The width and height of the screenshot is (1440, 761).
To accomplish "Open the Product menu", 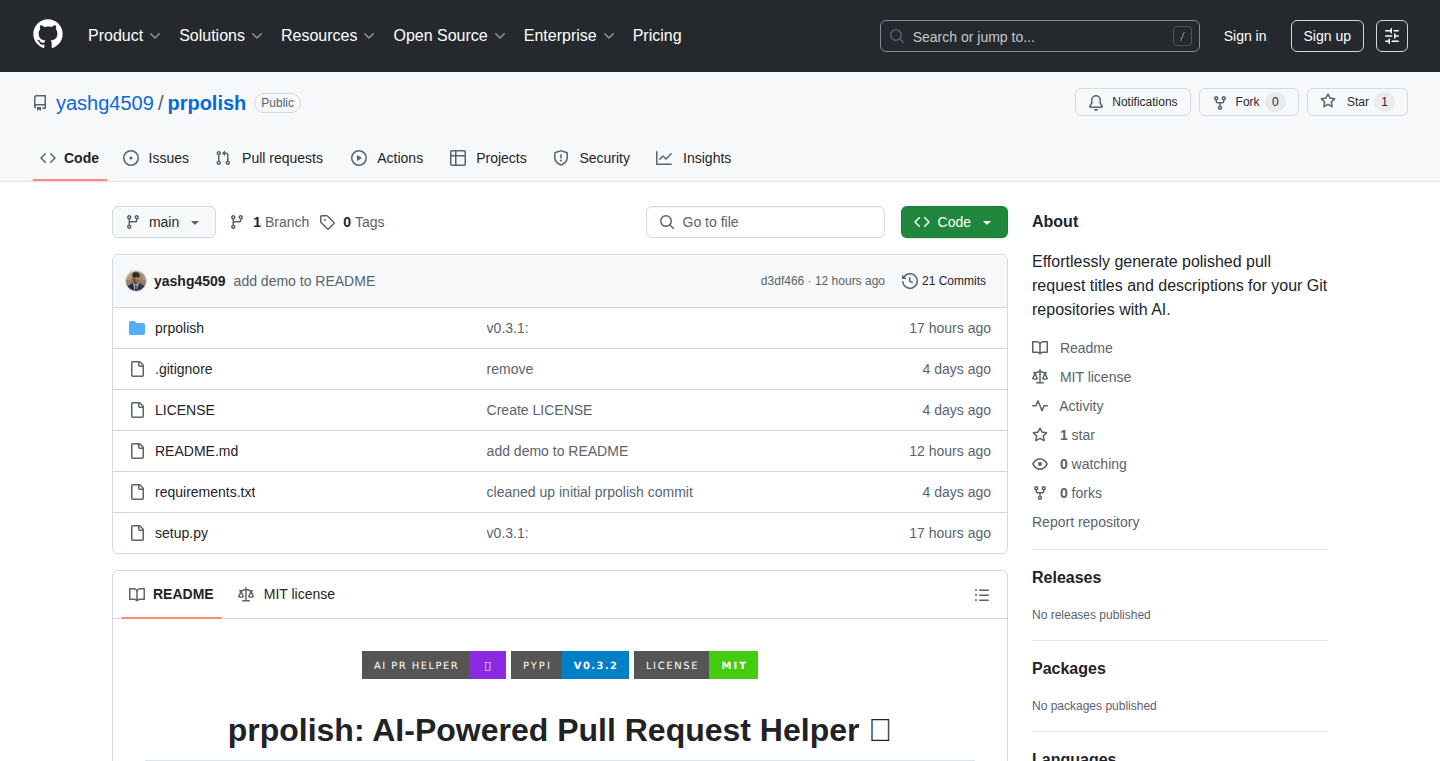I will [x=124, y=36].
